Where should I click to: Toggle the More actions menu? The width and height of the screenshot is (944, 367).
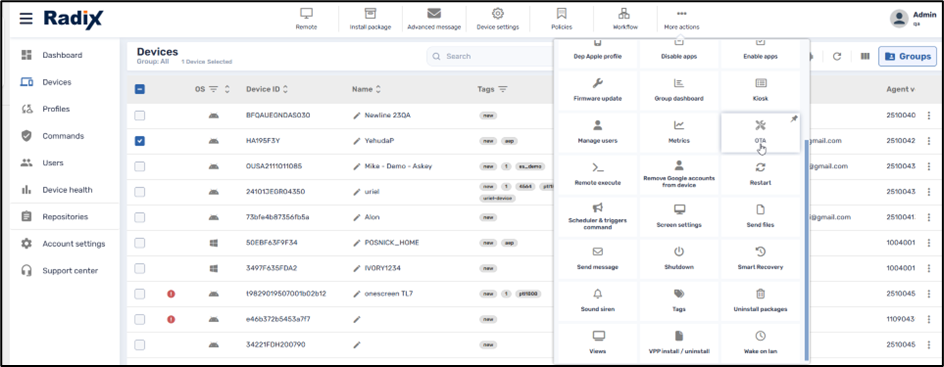click(682, 19)
